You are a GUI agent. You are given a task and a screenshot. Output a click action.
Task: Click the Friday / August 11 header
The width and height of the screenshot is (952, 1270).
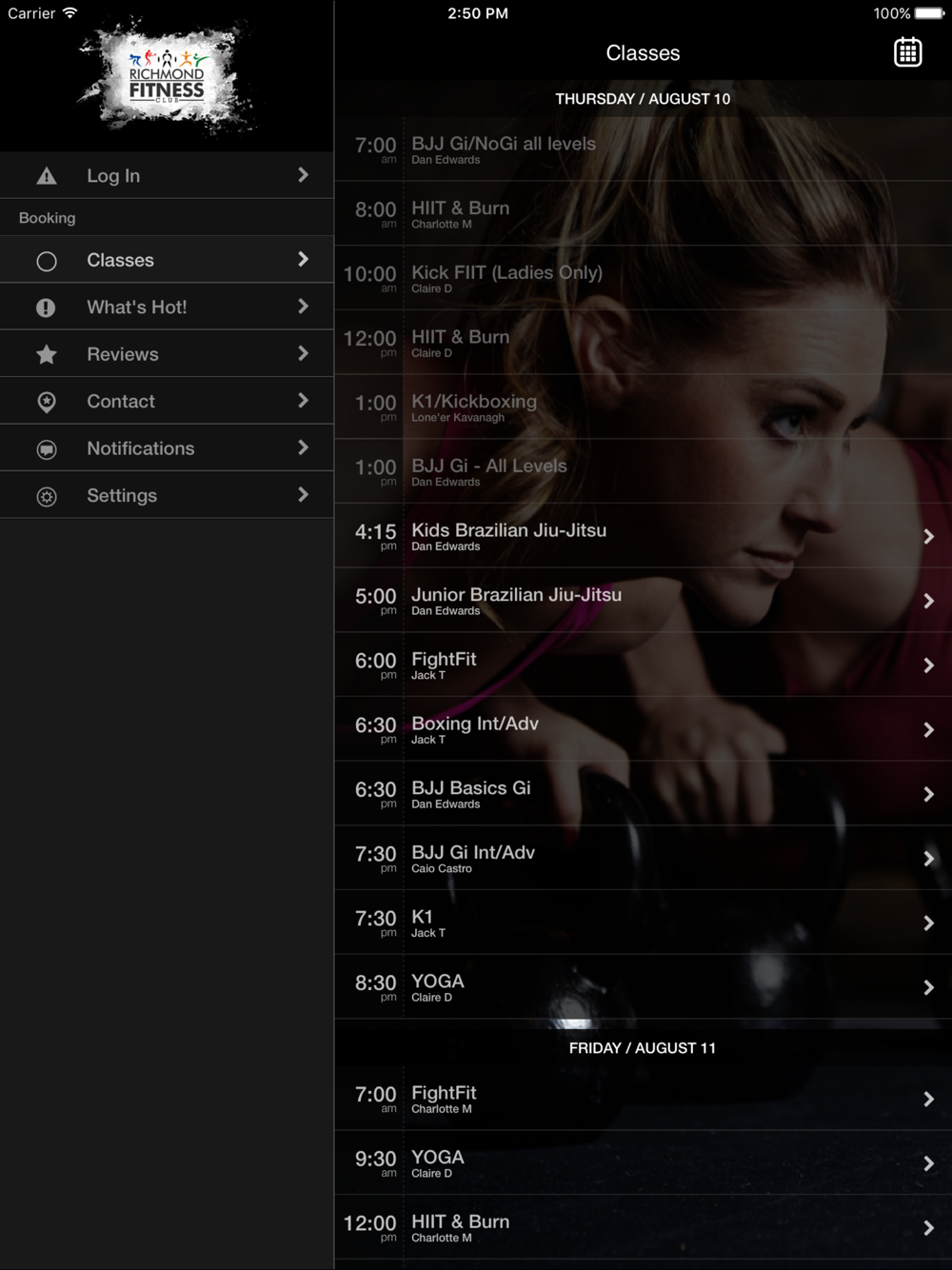[x=643, y=1048]
